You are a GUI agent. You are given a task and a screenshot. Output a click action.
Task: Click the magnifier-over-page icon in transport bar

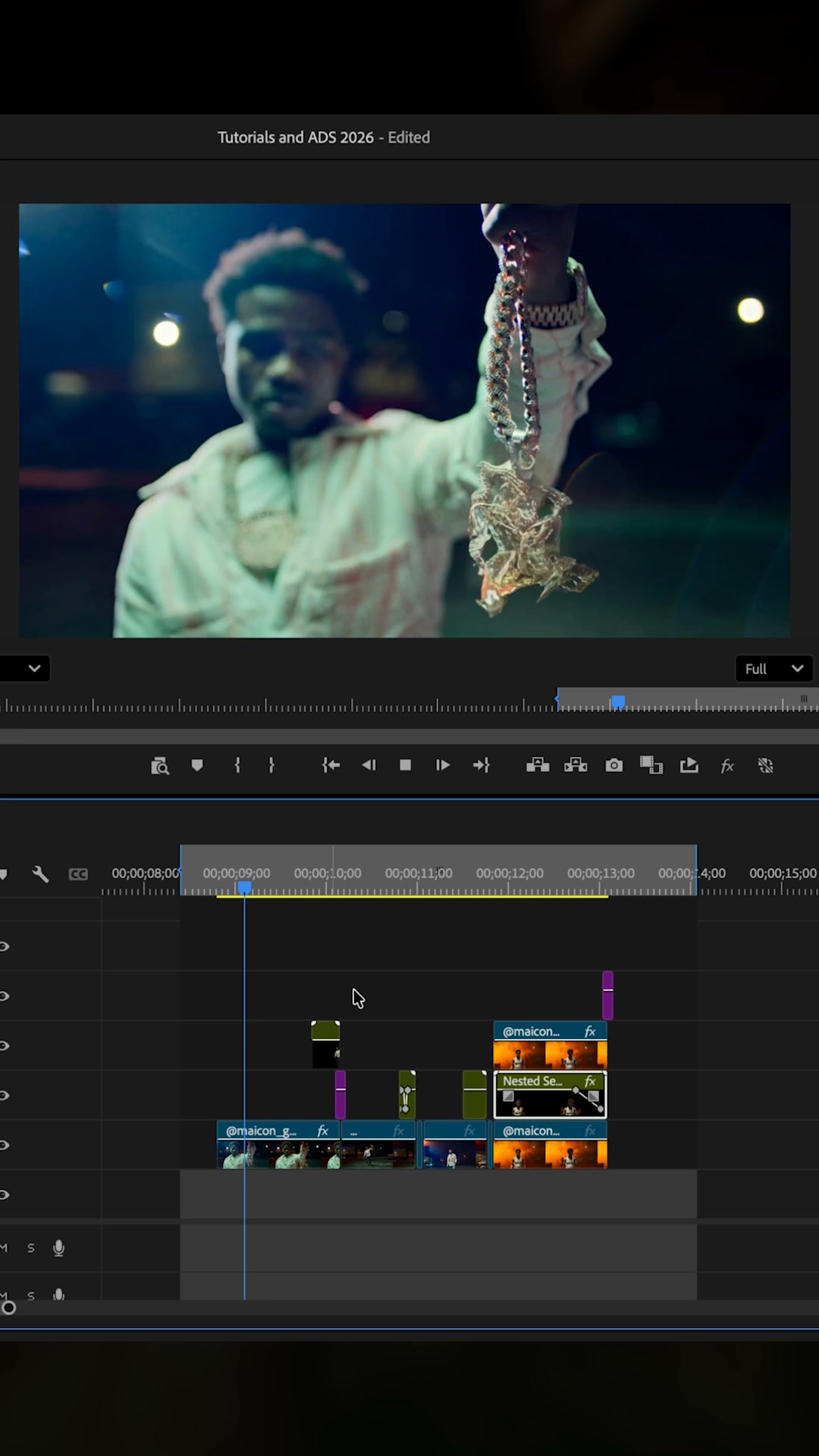[159, 766]
